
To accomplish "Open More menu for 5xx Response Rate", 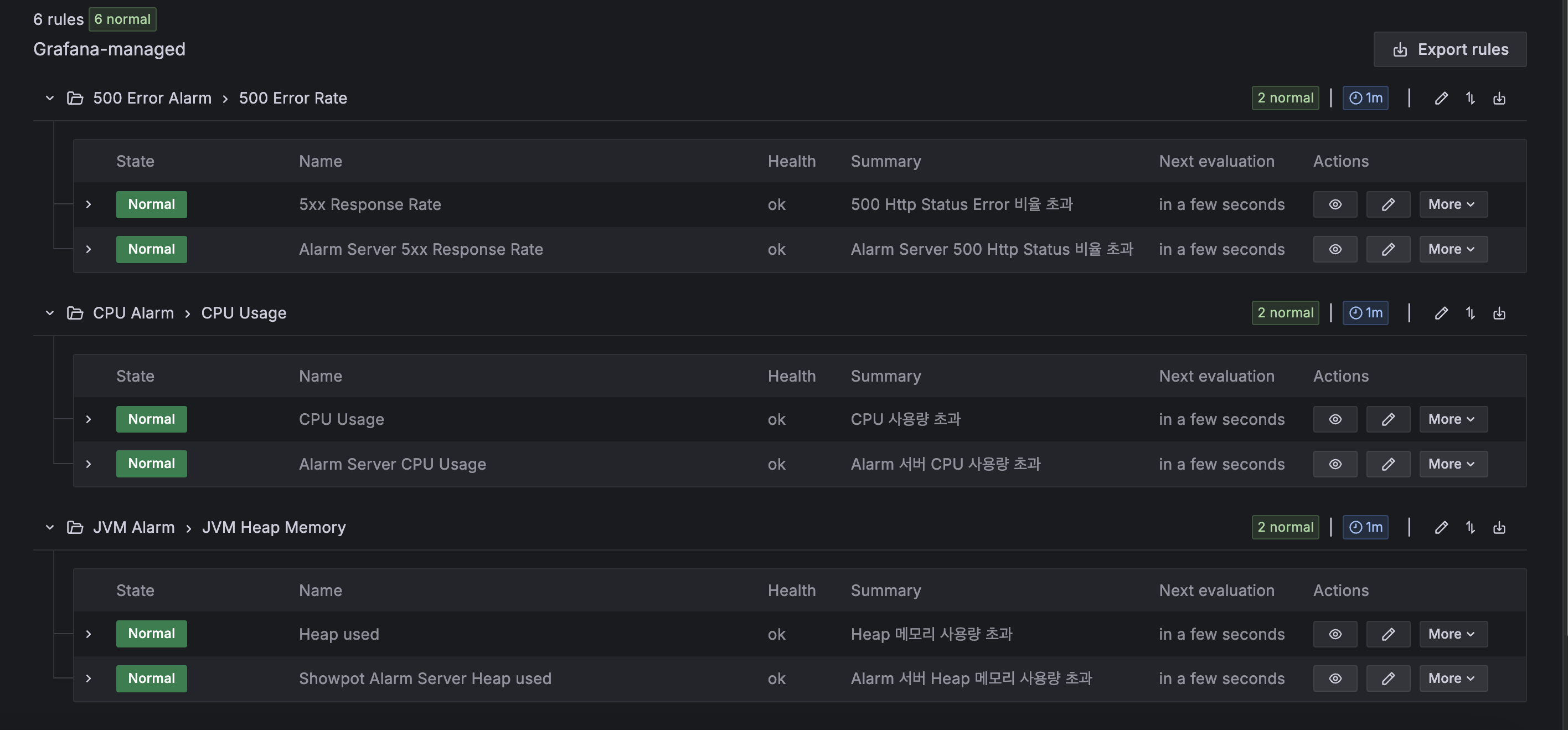I will [x=1453, y=204].
